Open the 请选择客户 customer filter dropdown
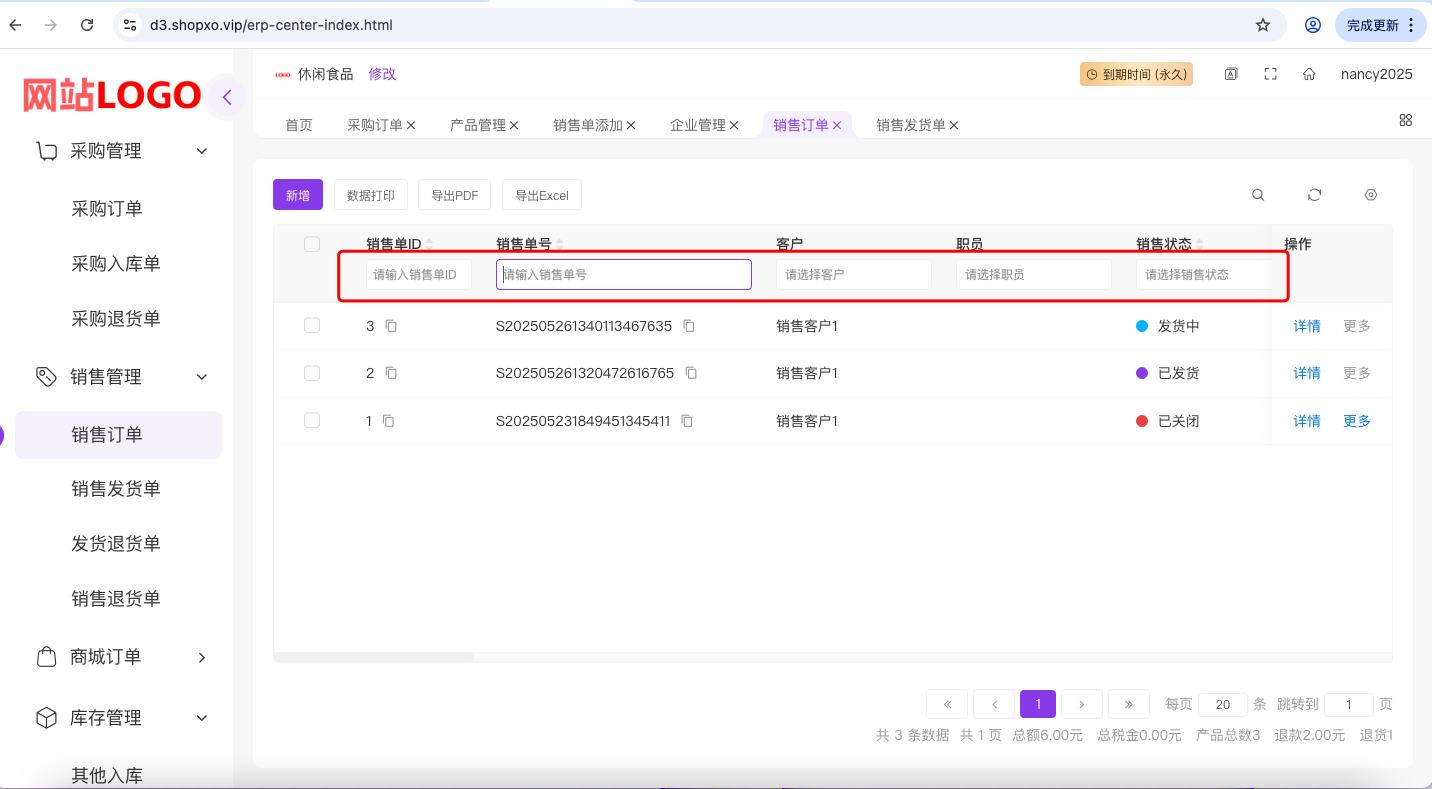Image resolution: width=1432 pixels, height=789 pixels. pos(854,274)
